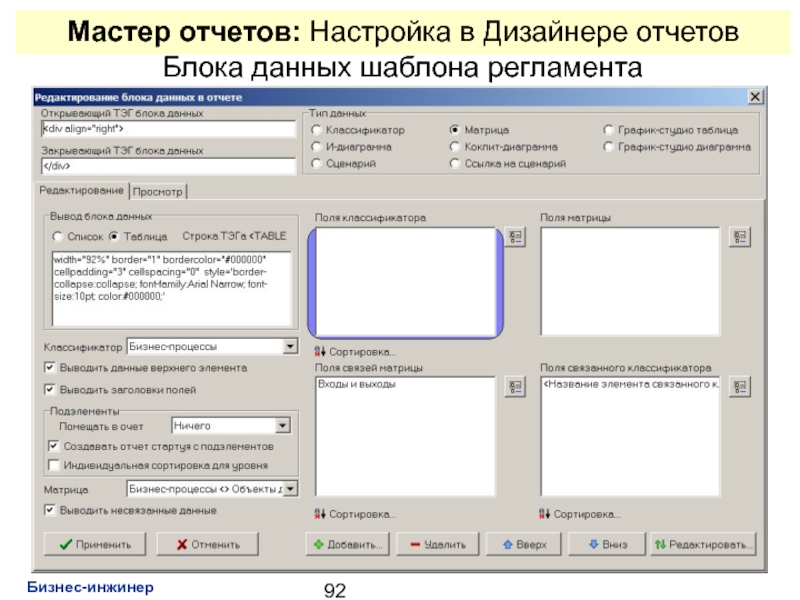
Task: Open Сортировка under Поля связанного классификатора
Action: point(580,514)
